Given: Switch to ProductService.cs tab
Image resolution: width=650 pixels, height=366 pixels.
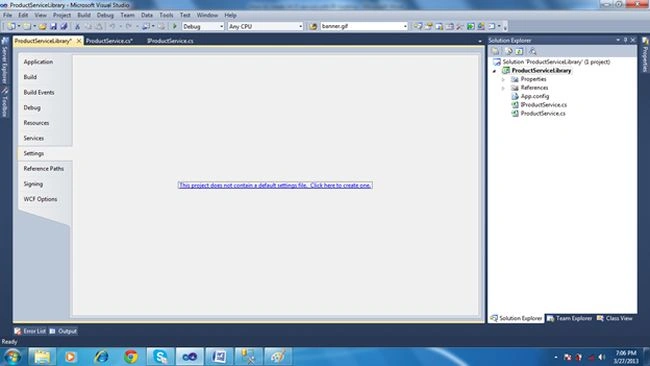Looking at the screenshot, I should (109, 41).
